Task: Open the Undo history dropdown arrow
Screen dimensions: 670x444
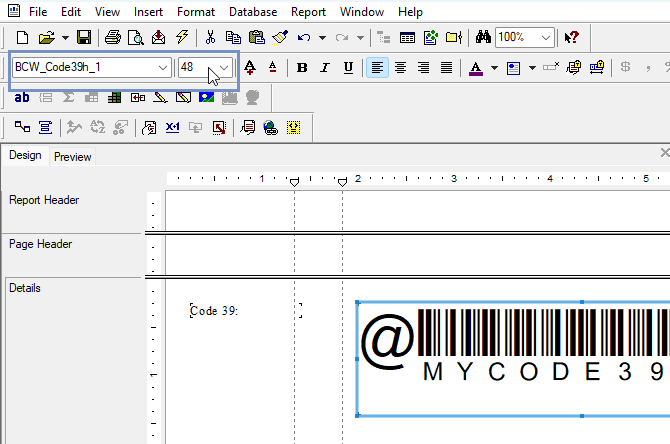Action: 323,38
